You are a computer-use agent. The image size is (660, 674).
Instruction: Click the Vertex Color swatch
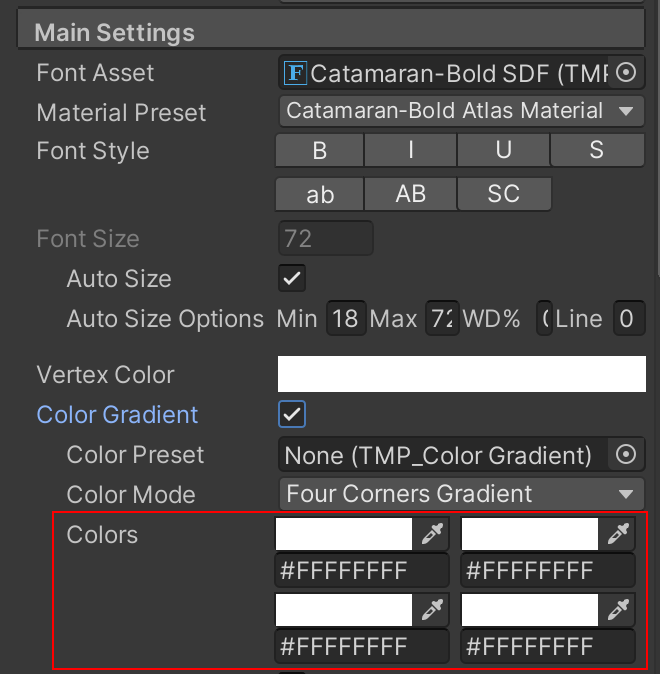coord(461,374)
